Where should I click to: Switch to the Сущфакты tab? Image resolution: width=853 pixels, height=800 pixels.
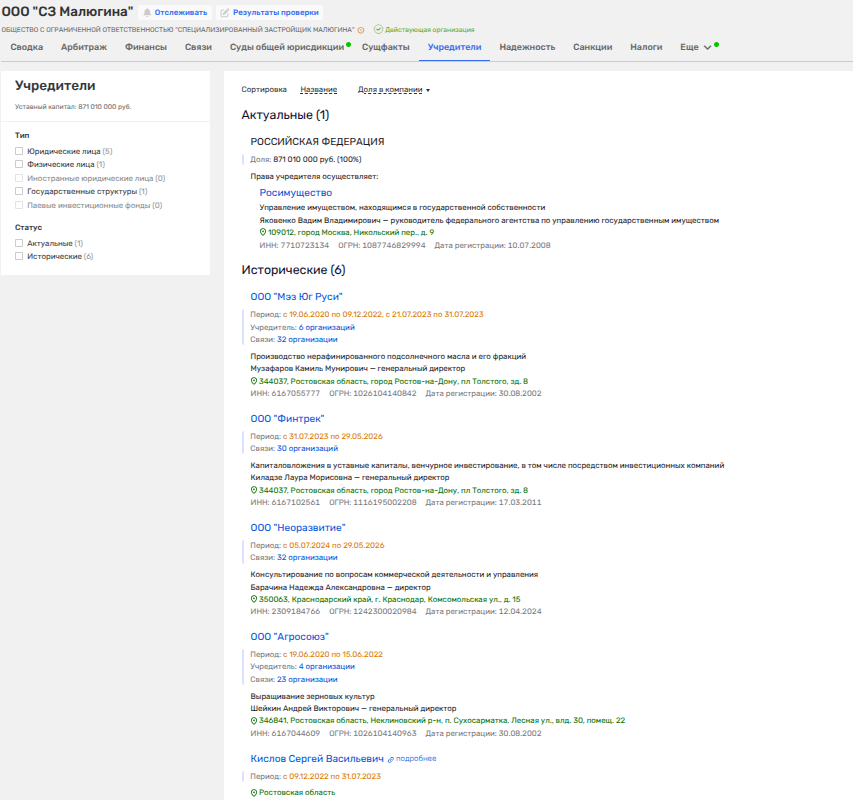(386, 47)
